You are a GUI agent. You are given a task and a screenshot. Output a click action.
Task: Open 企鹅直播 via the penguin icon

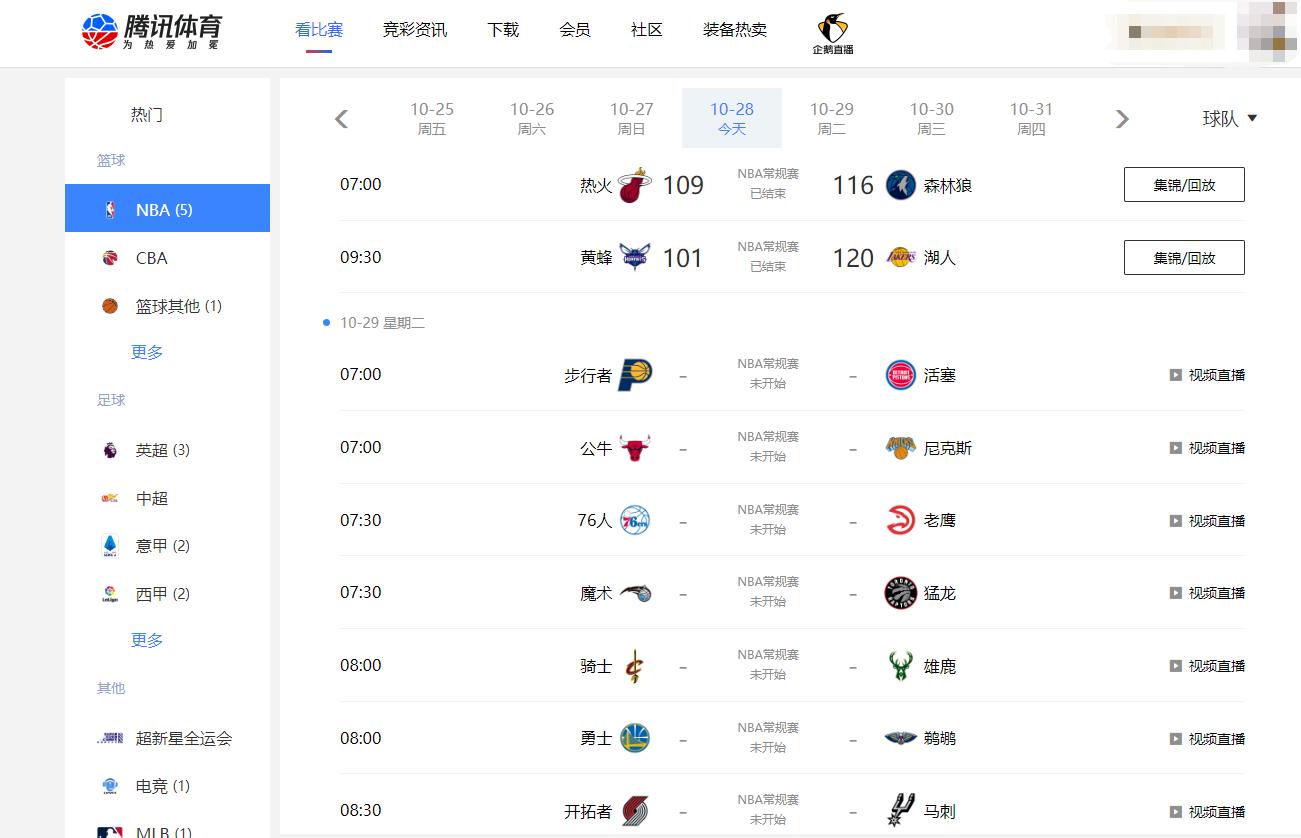click(832, 29)
